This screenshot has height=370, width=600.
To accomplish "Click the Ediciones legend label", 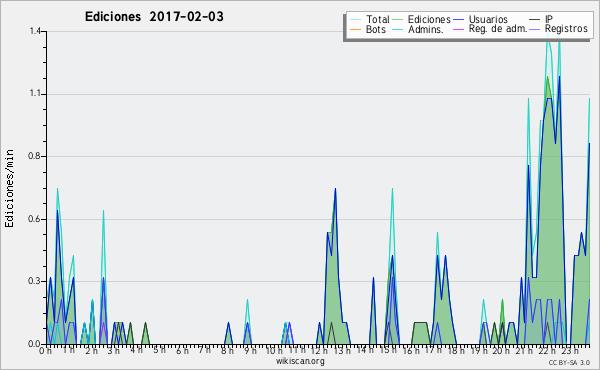I will coord(429,19).
